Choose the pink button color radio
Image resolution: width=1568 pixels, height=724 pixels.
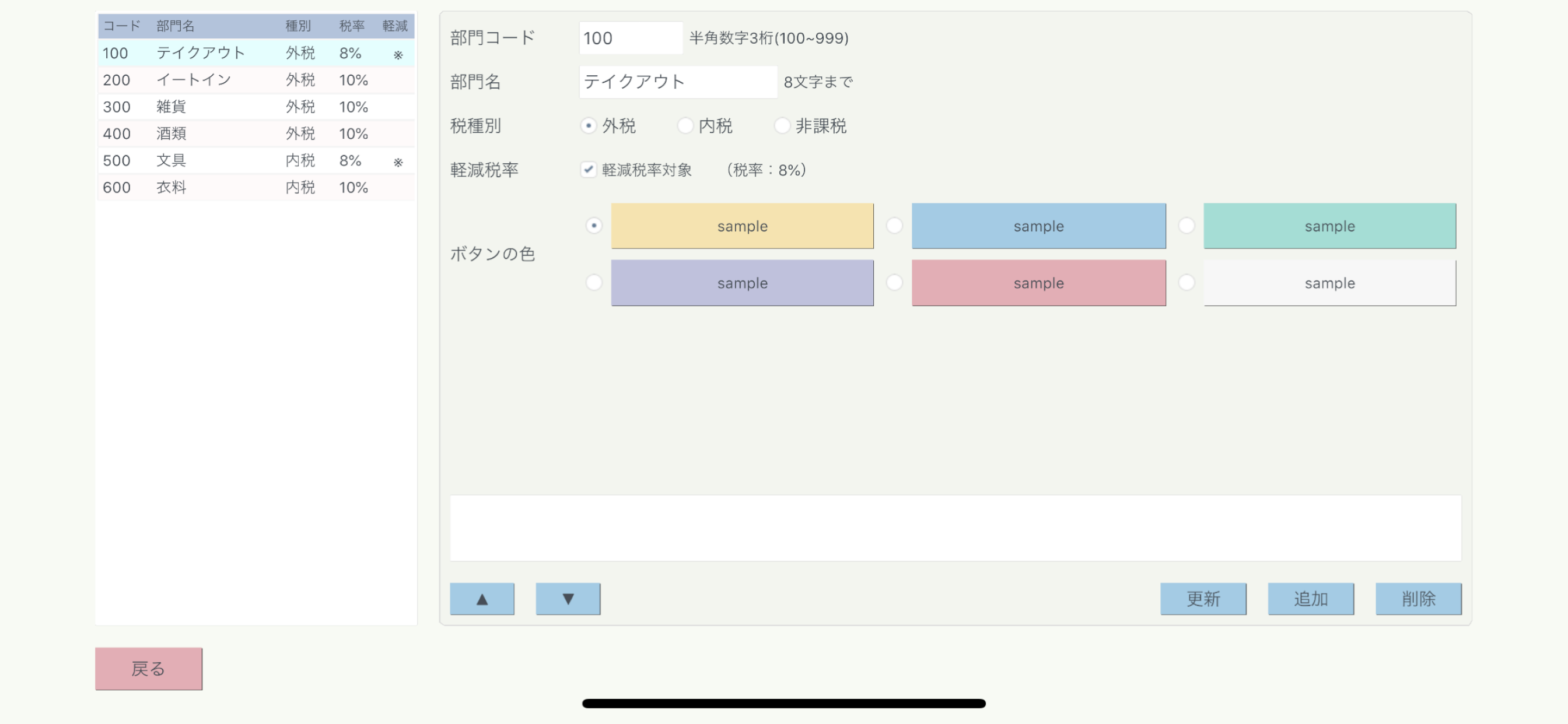tap(894, 282)
